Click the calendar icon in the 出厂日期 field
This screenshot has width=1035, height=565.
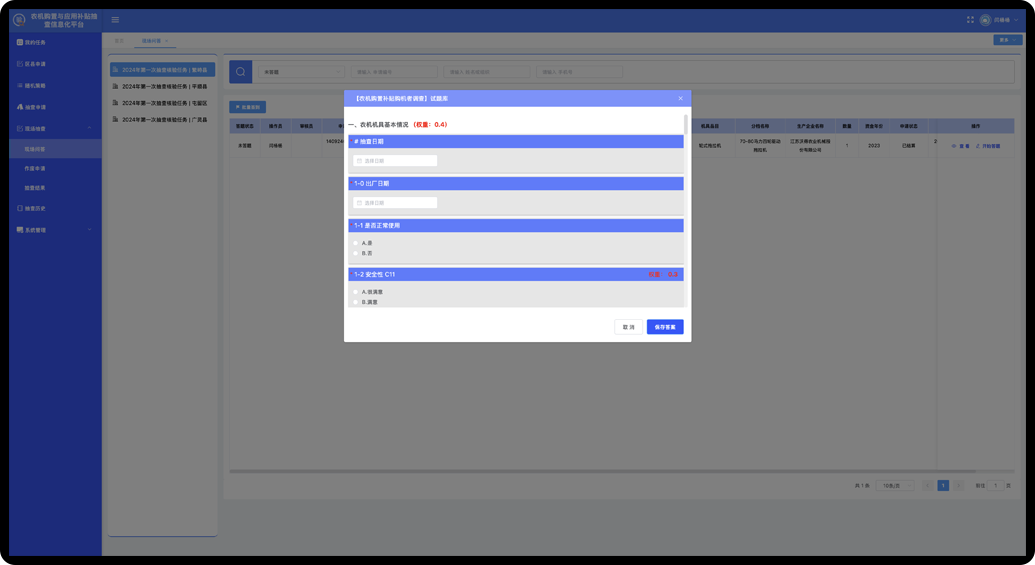(360, 203)
